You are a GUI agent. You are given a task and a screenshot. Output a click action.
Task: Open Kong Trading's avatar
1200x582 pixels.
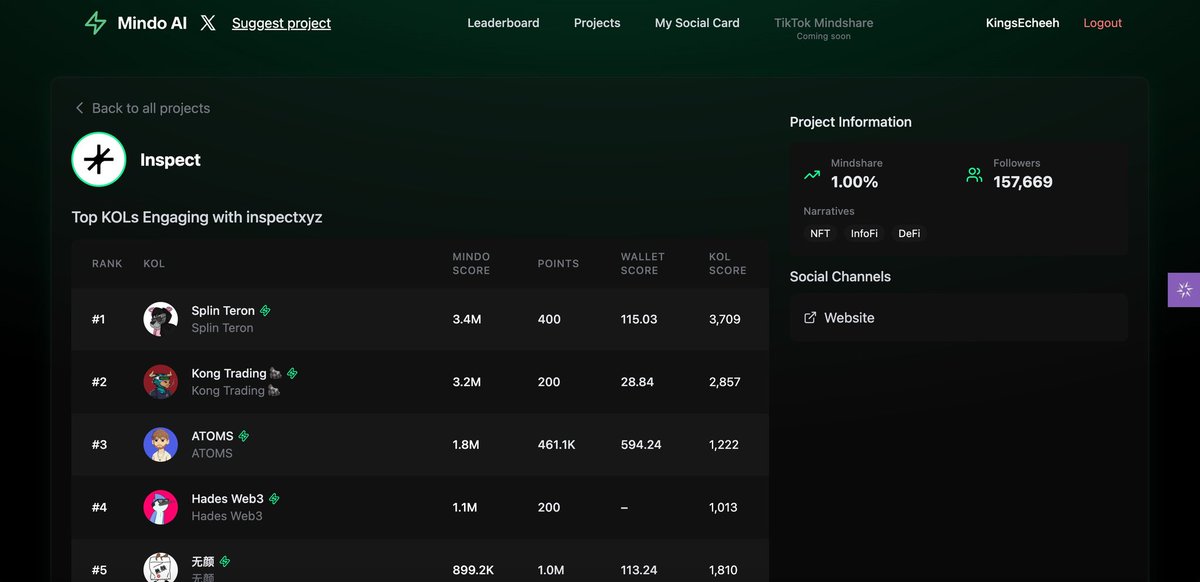[x=161, y=382]
